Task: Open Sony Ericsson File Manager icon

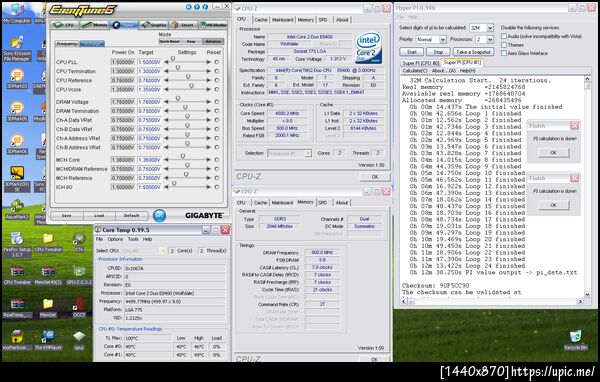Action: coord(17,48)
